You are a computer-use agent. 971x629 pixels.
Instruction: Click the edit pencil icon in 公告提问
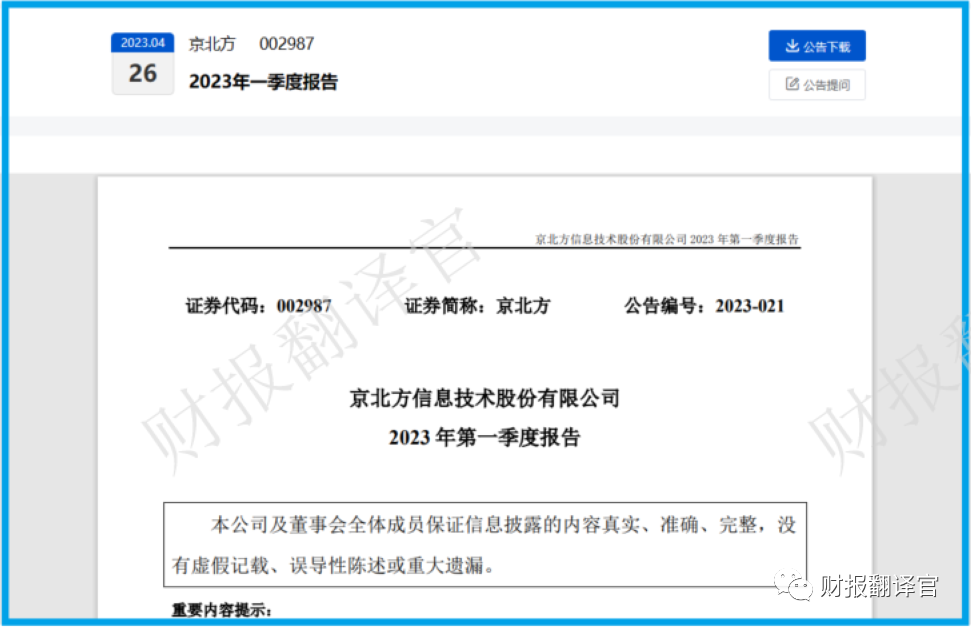793,85
